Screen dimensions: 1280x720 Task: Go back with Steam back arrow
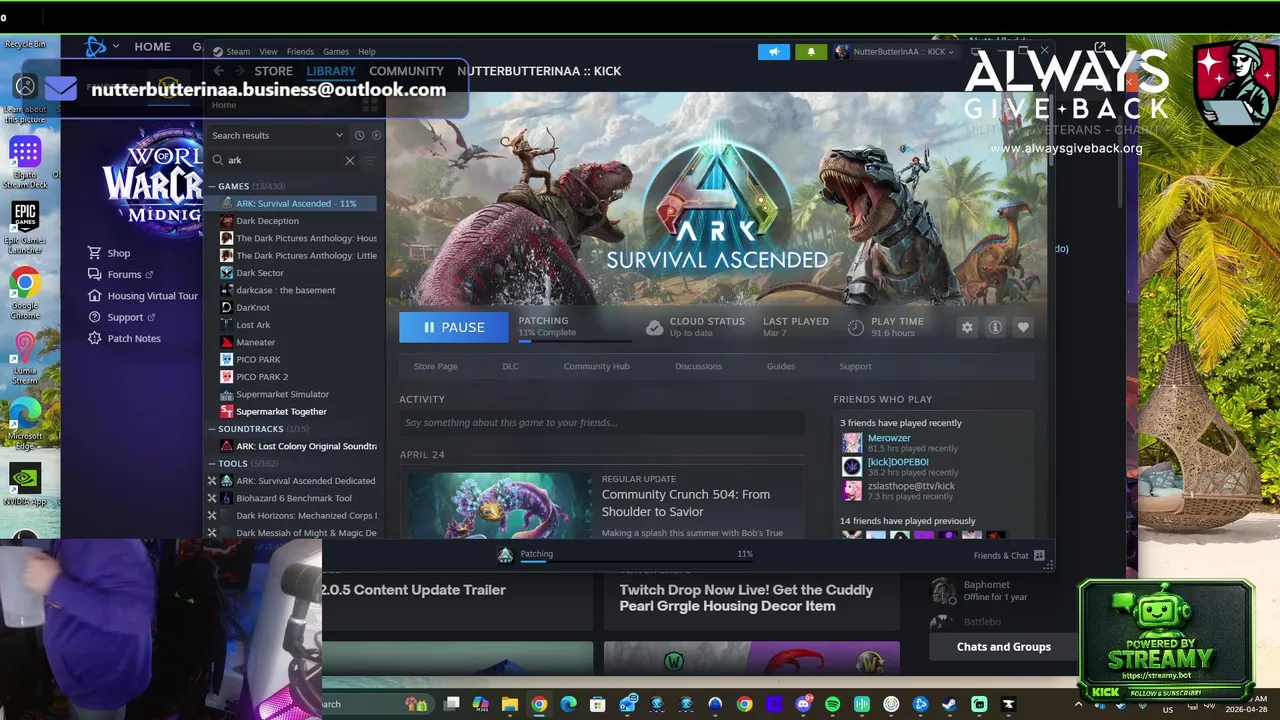click(x=218, y=71)
